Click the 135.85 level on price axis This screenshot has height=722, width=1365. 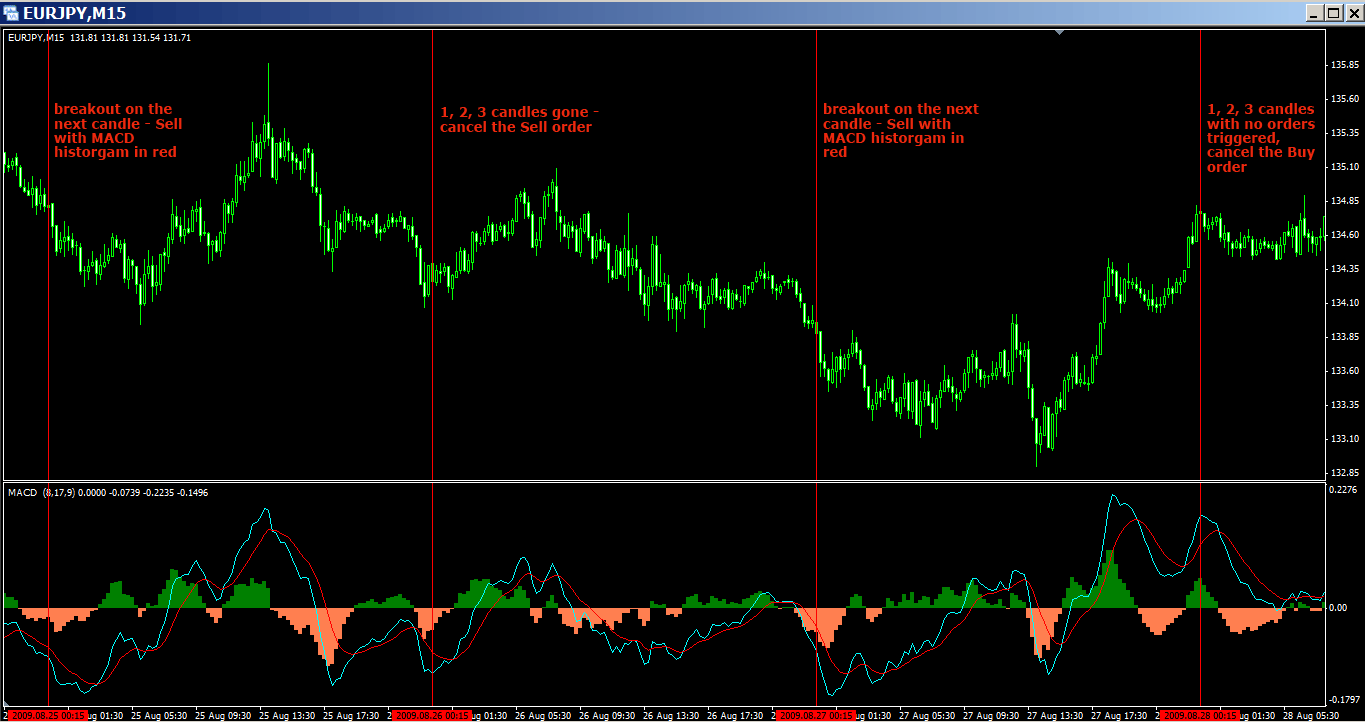pos(1345,65)
